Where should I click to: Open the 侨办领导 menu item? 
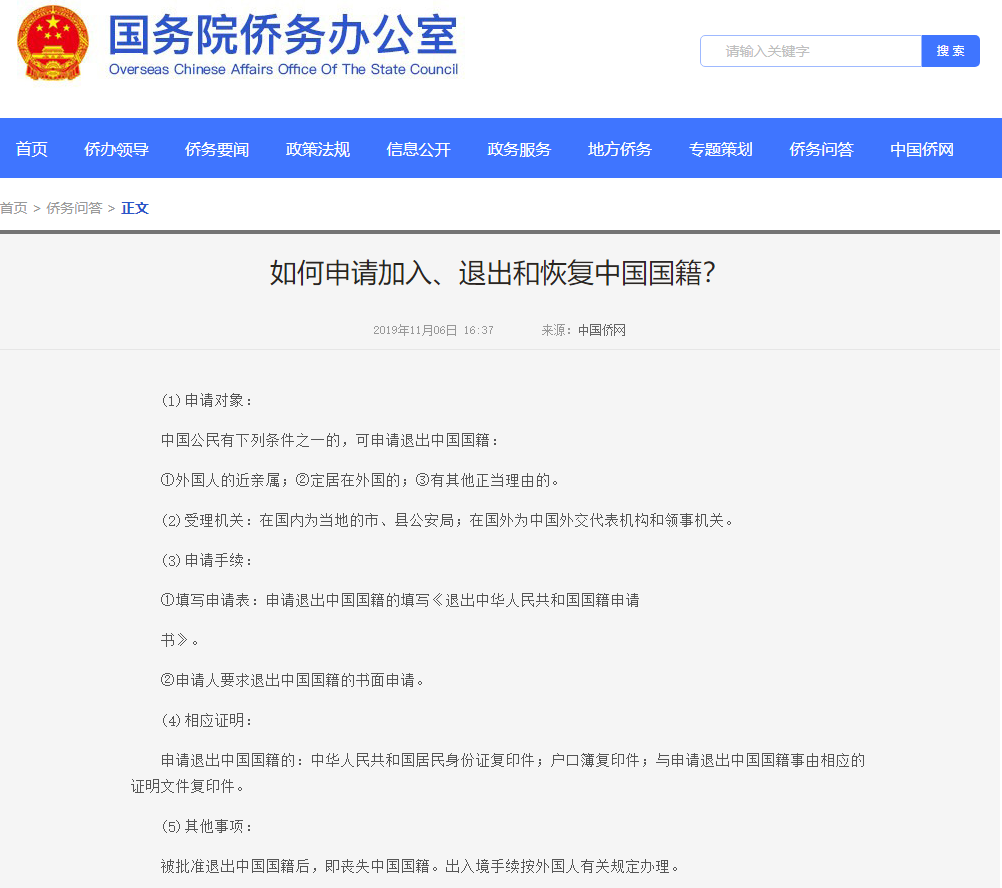click(116, 147)
